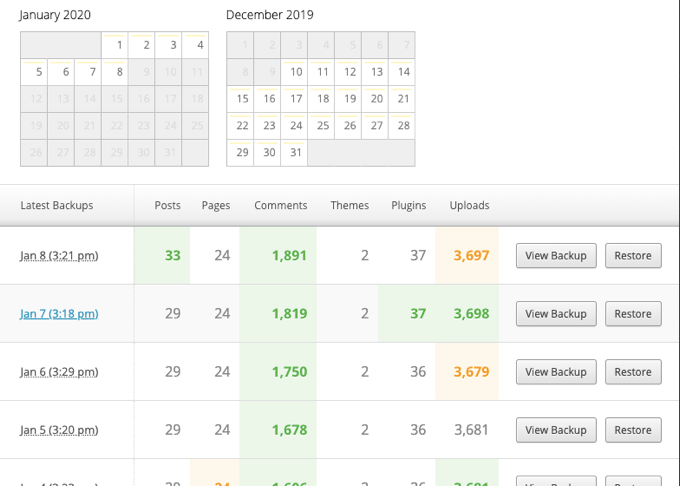Restore the Jan 6 (3:29 pm) backup
Image resolution: width=680 pixels, height=486 pixels.
coord(633,371)
